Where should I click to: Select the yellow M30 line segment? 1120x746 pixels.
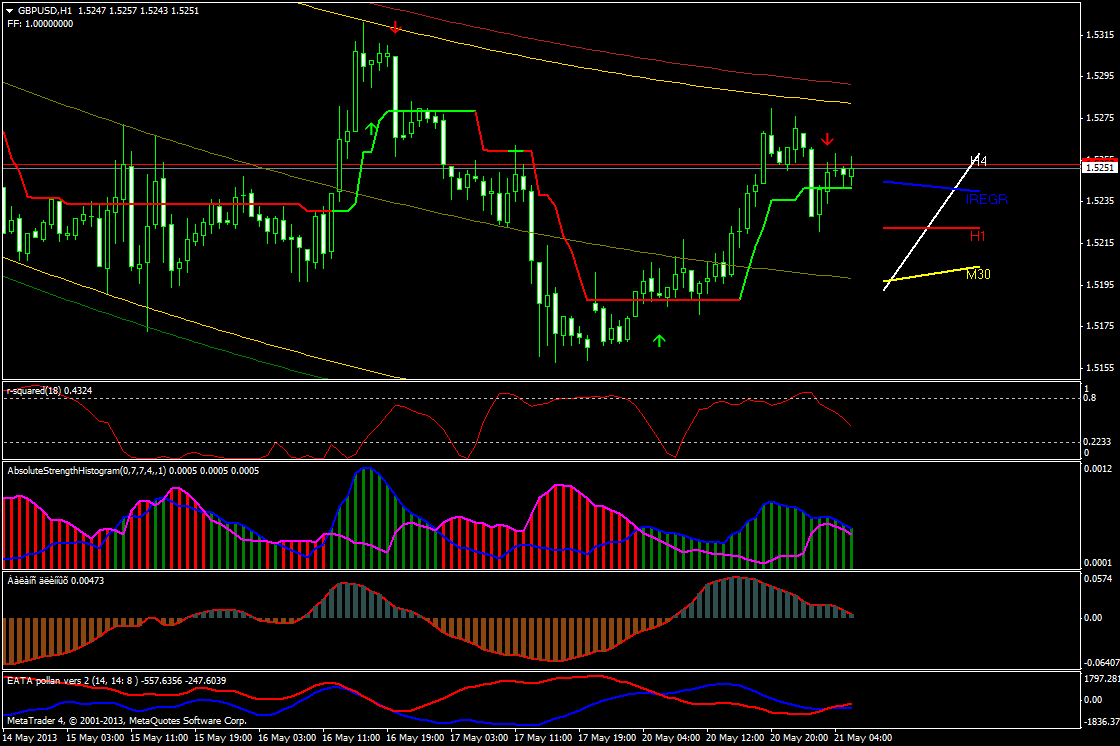coord(931,274)
